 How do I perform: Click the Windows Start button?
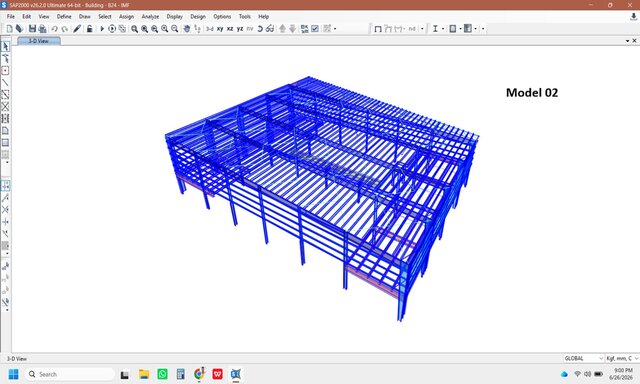click(13, 374)
